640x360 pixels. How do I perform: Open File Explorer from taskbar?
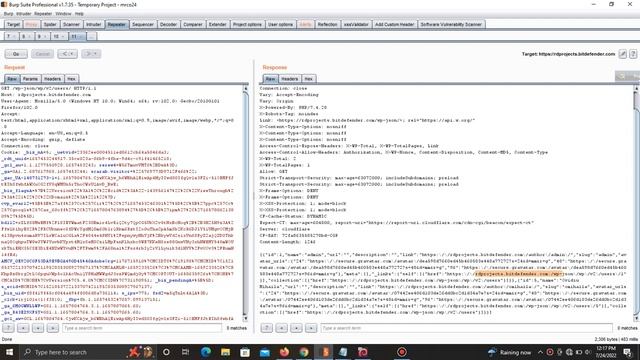(x=225, y=352)
